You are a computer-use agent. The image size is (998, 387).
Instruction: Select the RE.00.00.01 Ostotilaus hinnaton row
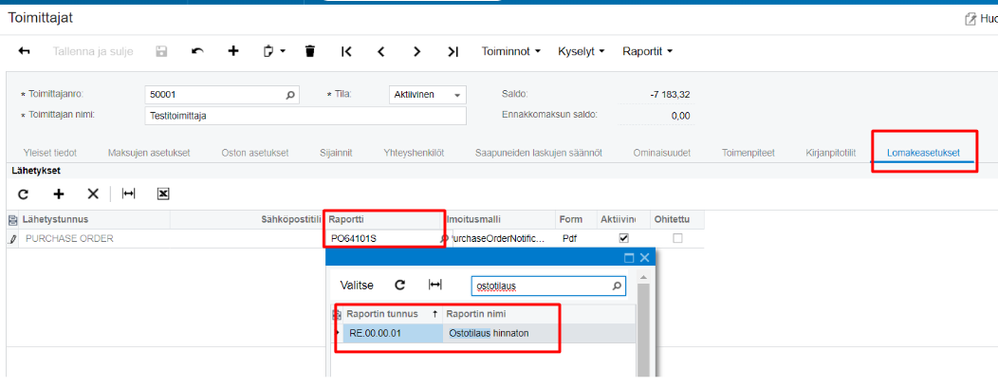(x=489, y=334)
